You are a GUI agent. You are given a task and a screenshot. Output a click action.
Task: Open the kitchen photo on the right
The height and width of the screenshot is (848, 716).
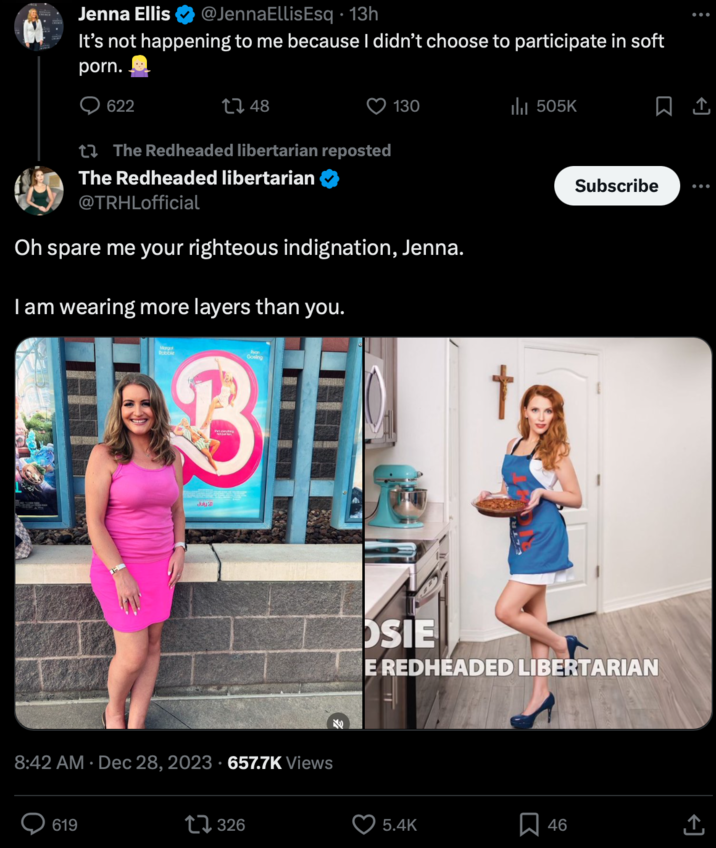click(x=538, y=533)
